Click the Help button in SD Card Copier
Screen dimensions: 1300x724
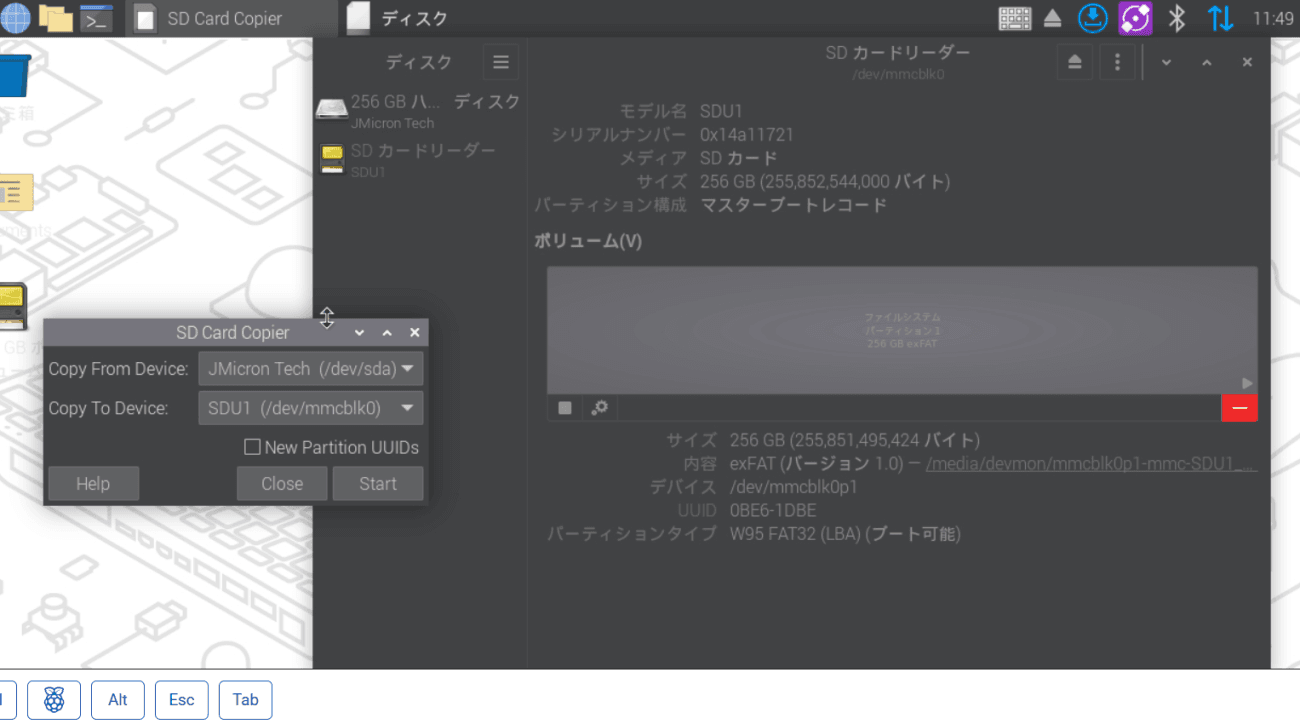[93, 484]
